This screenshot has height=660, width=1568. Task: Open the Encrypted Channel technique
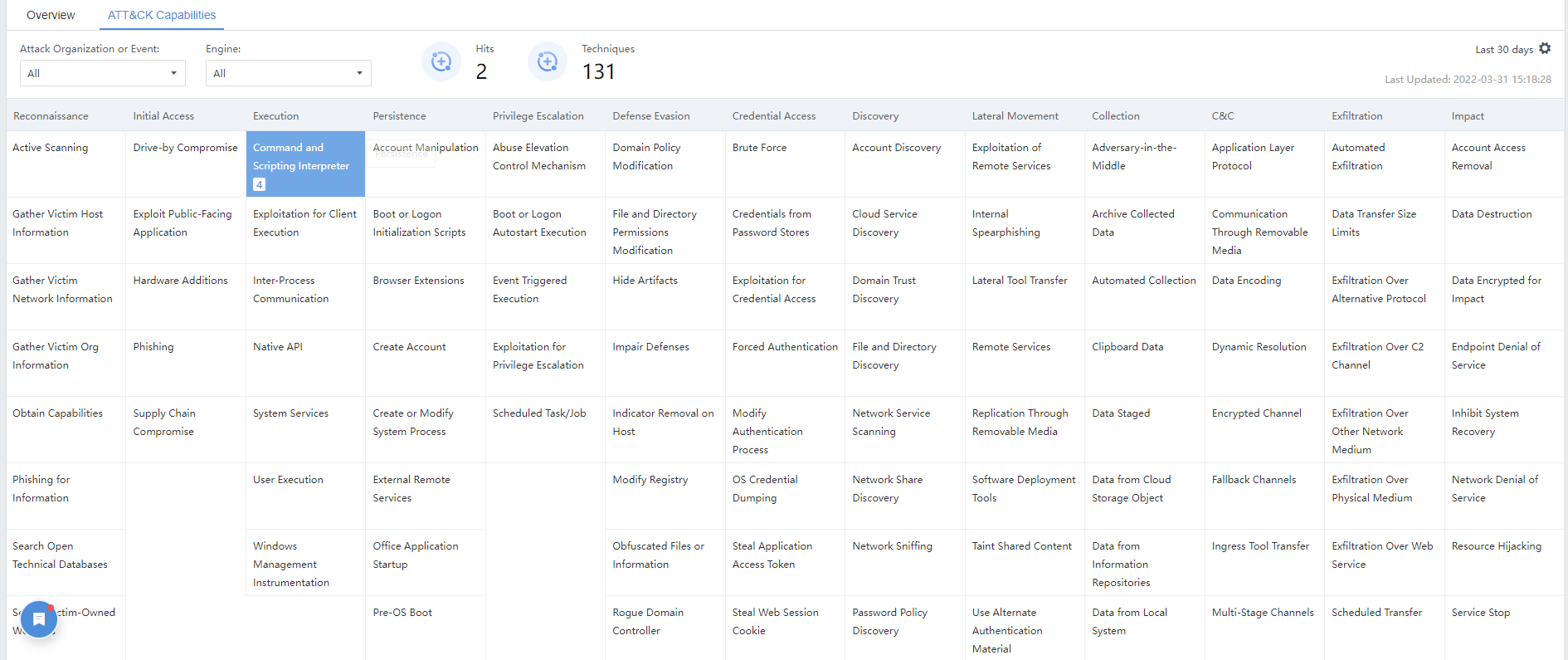(x=1256, y=413)
